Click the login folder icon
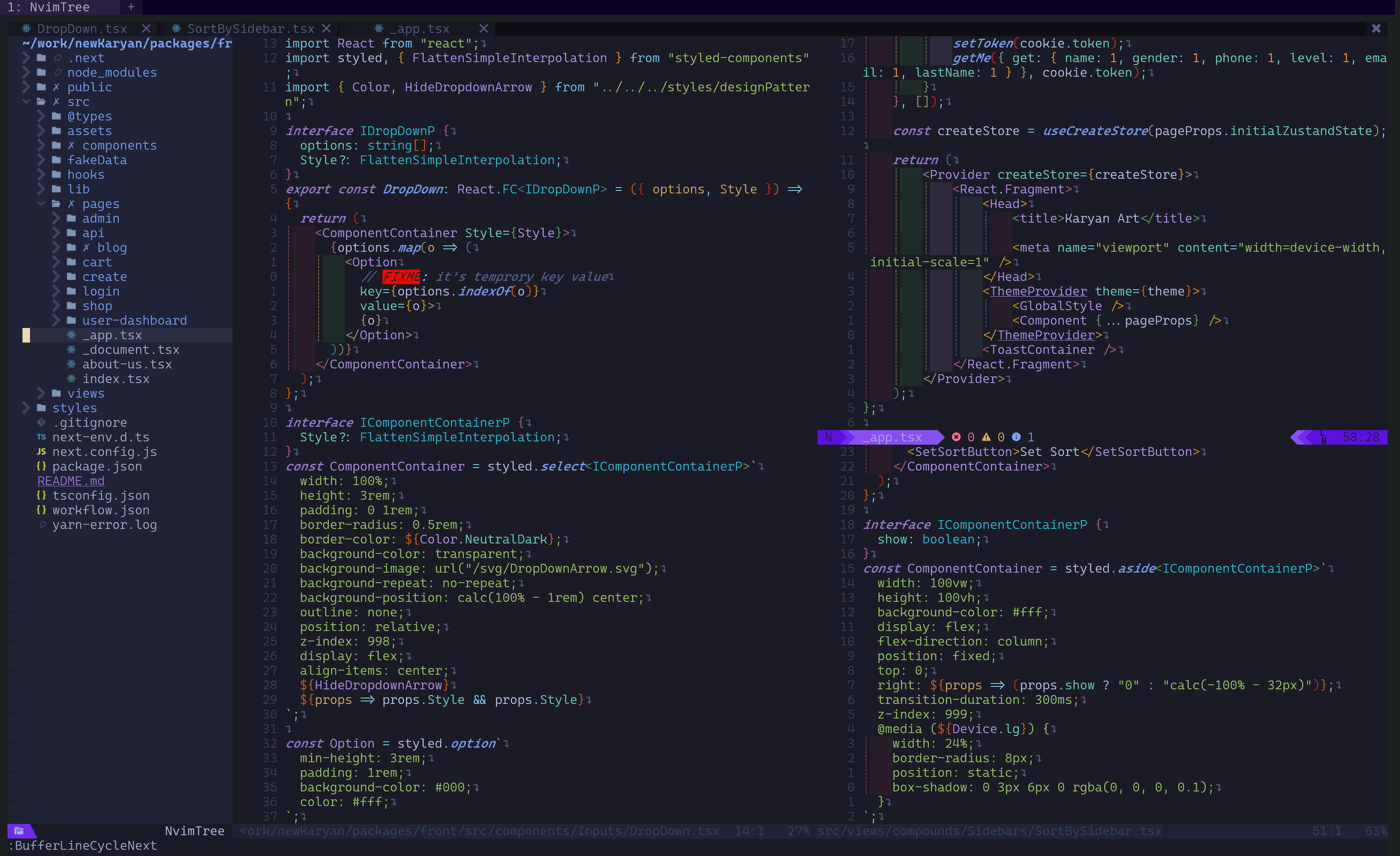 [71, 291]
